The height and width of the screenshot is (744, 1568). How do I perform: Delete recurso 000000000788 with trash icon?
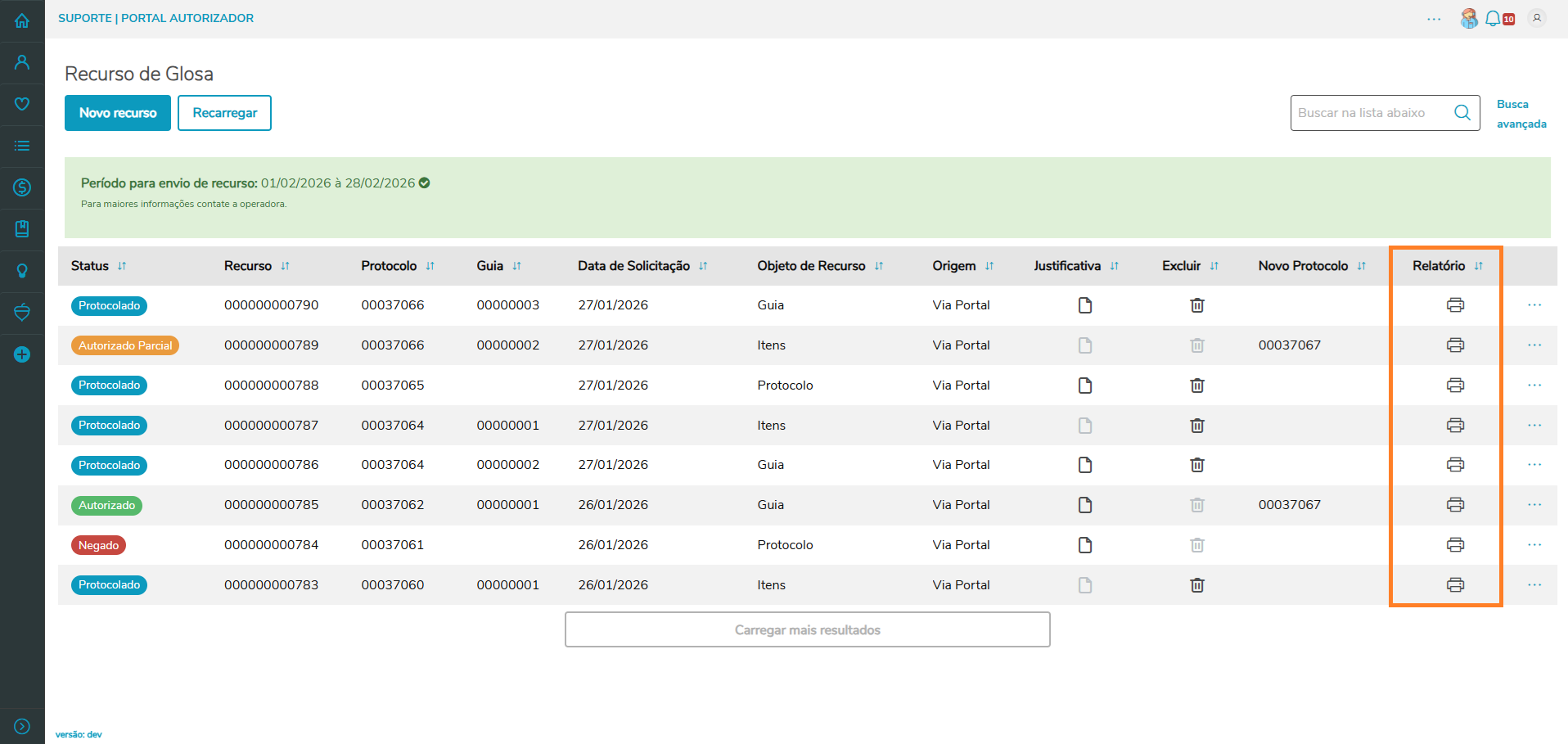tap(1196, 386)
